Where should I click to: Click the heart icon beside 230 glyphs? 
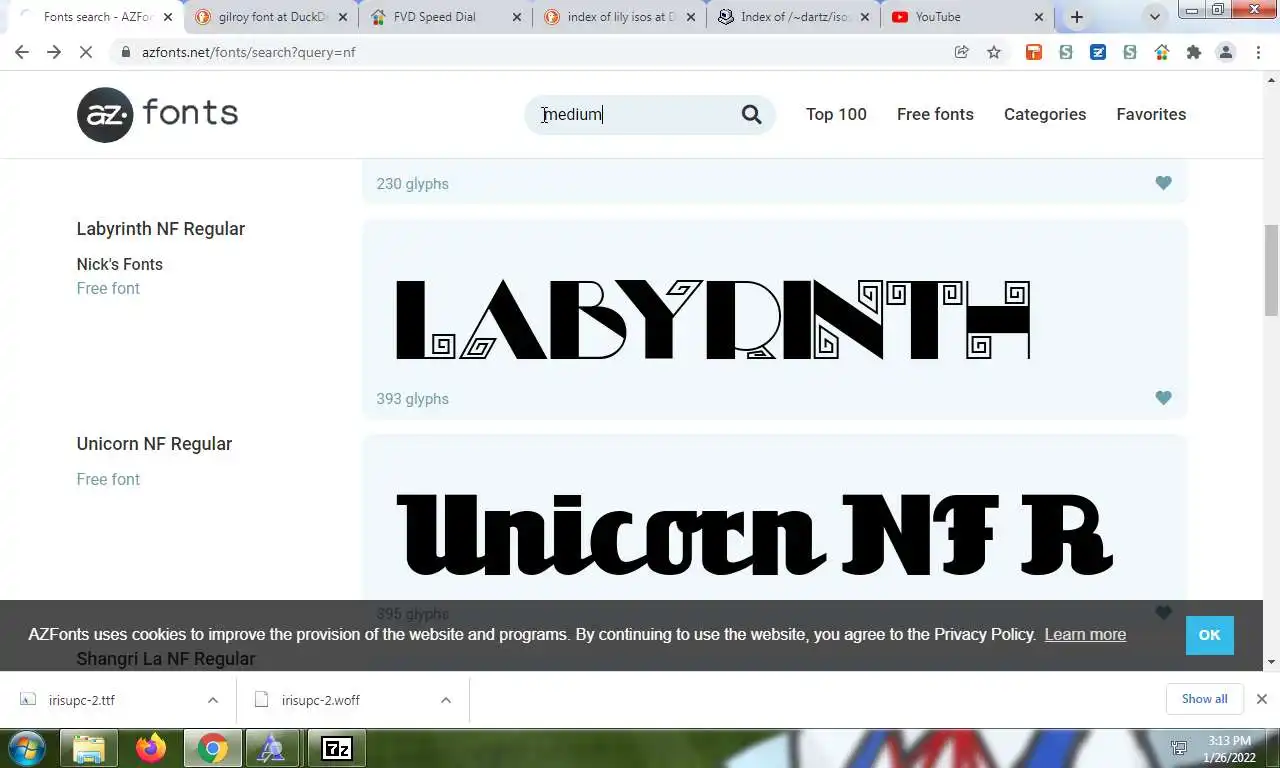coord(1163,183)
